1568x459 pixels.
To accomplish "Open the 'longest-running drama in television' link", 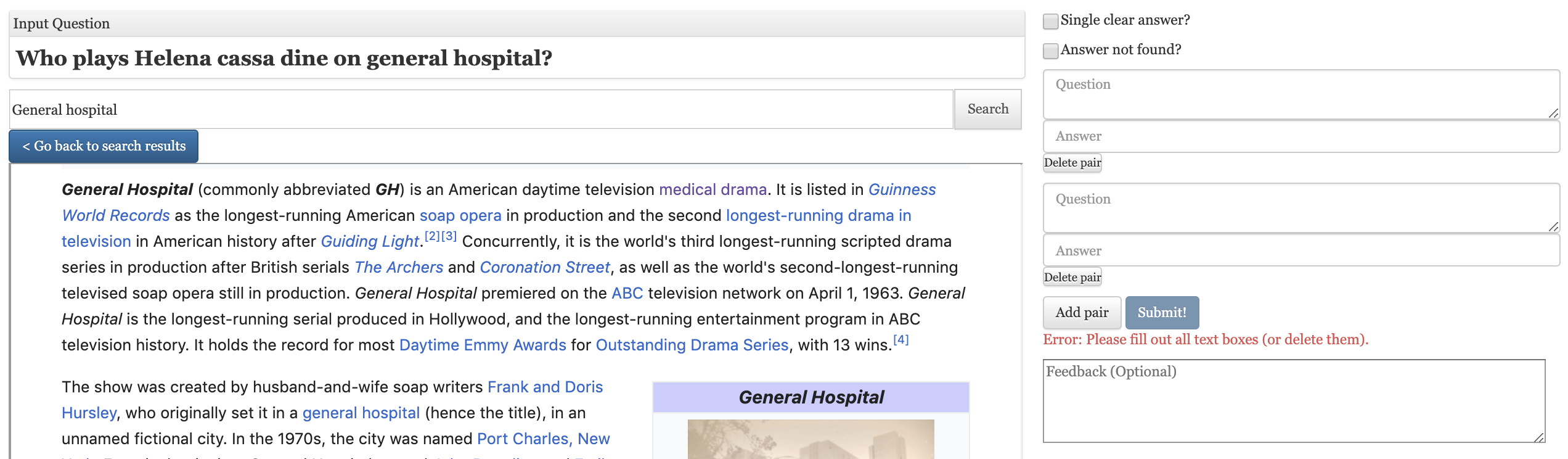I will [x=818, y=215].
